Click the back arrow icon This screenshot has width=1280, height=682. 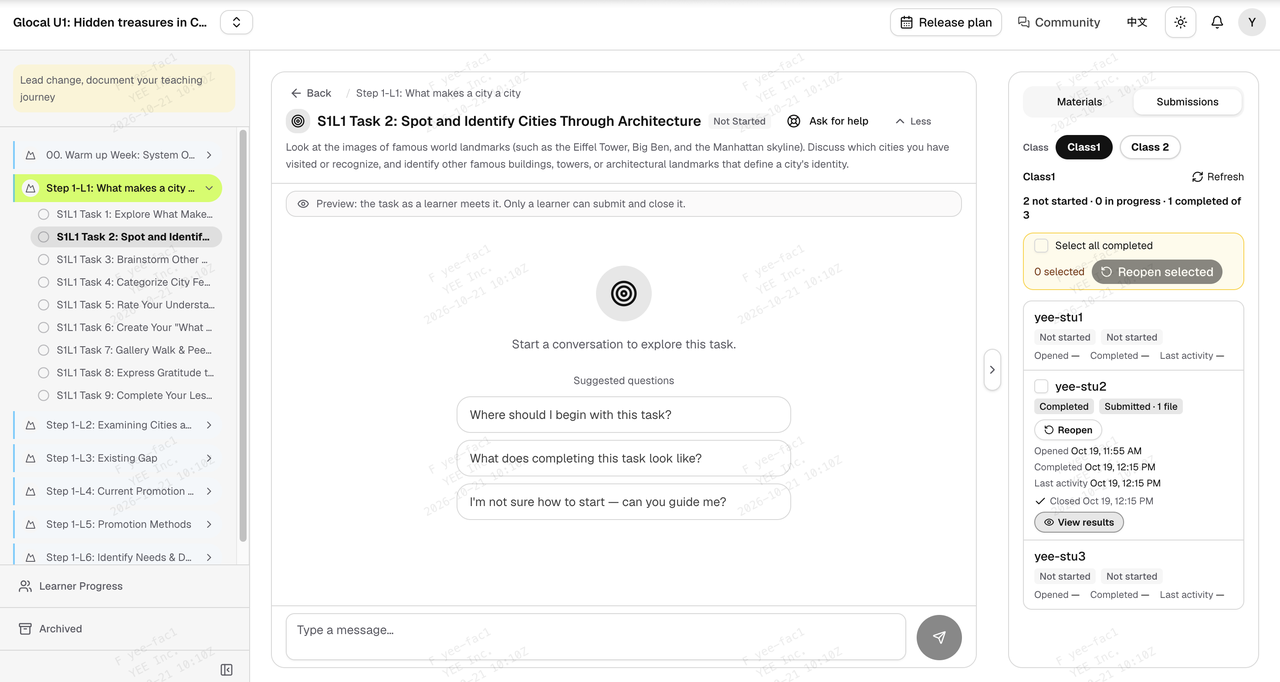(296, 93)
